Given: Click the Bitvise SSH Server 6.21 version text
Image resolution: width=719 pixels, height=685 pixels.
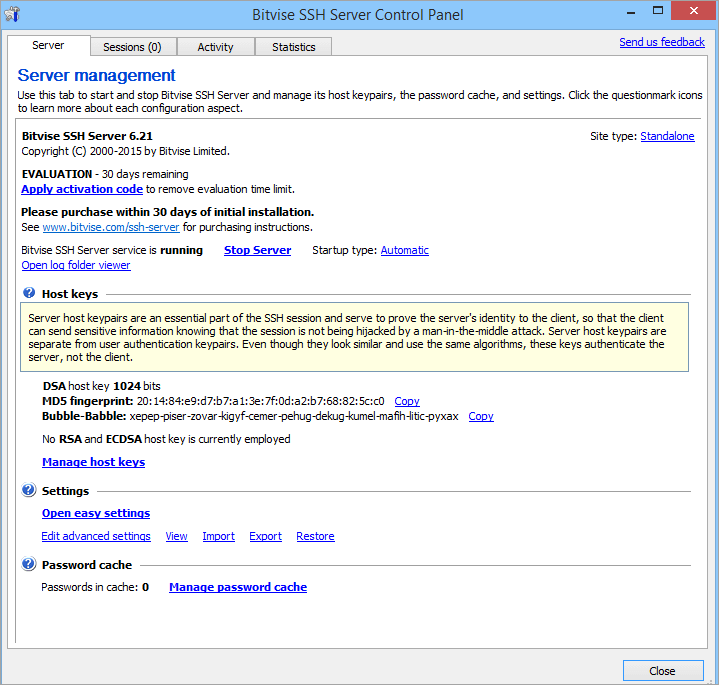Looking at the screenshot, I should (87, 136).
